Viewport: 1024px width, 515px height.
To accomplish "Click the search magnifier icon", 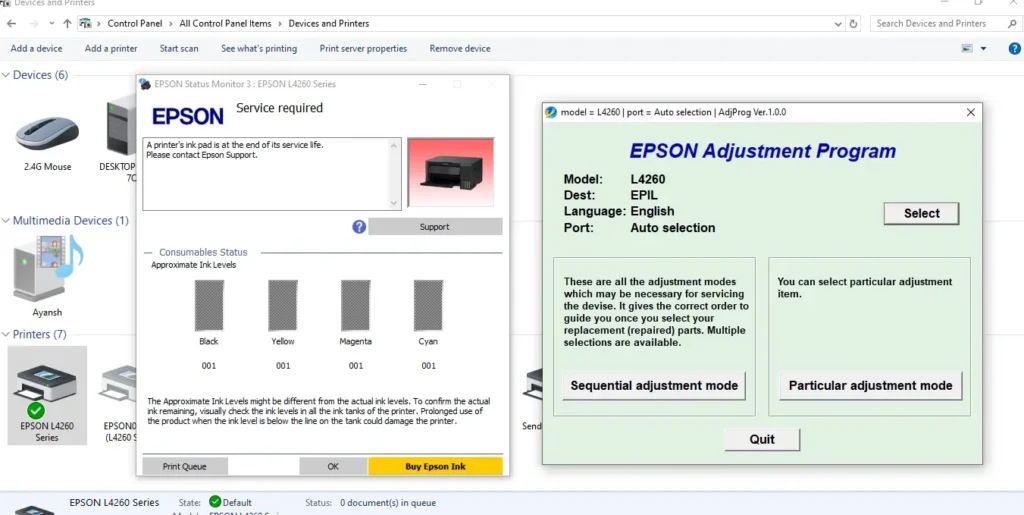I will tap(1012, 23).
